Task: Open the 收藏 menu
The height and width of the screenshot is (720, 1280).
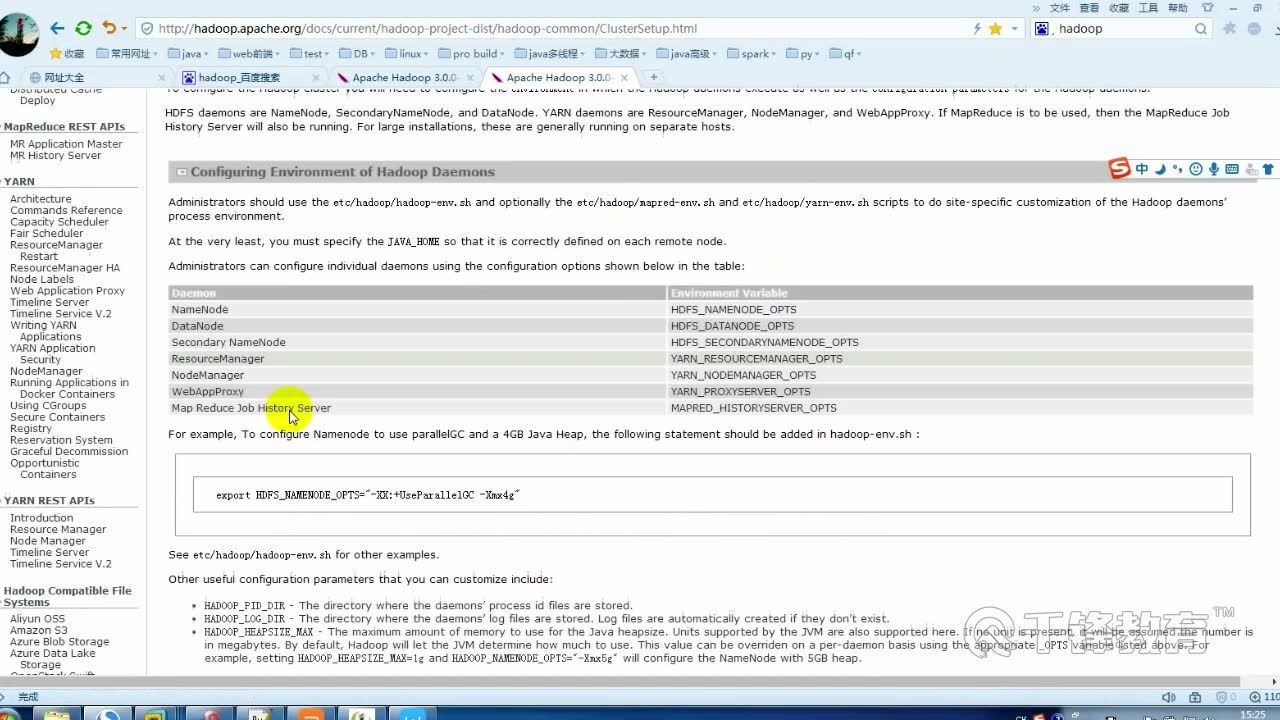Action: tap(1119, 7)
